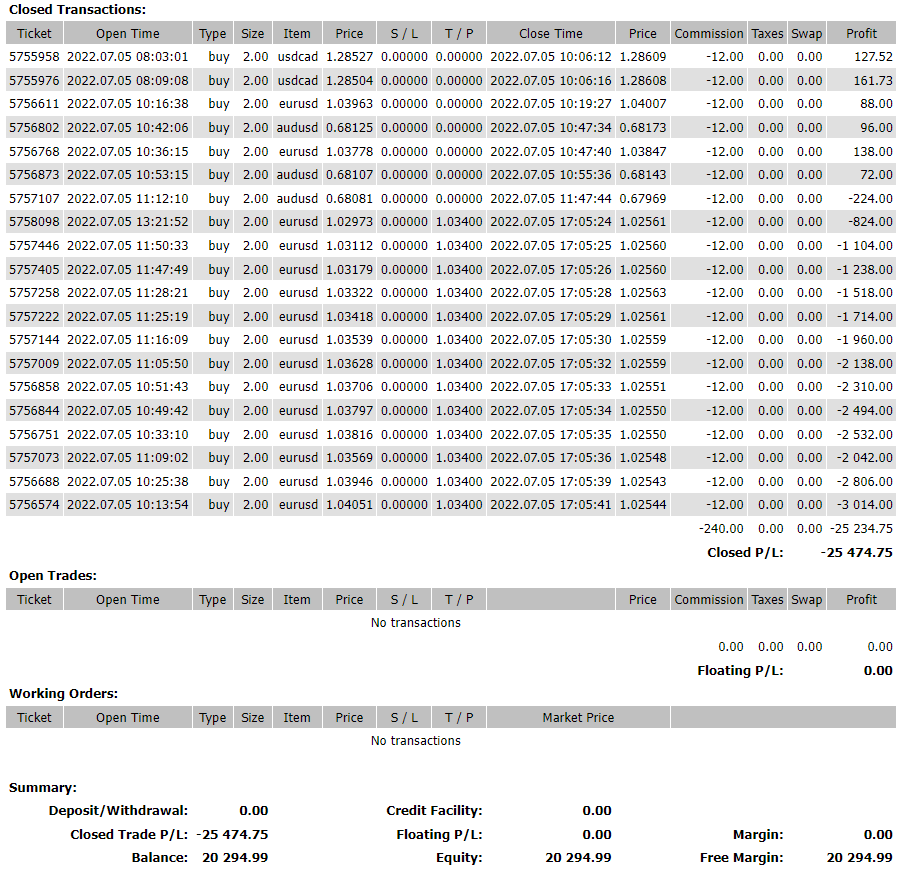
Task: Click the 'Closed P/L:' label
Action: point(745,553)
